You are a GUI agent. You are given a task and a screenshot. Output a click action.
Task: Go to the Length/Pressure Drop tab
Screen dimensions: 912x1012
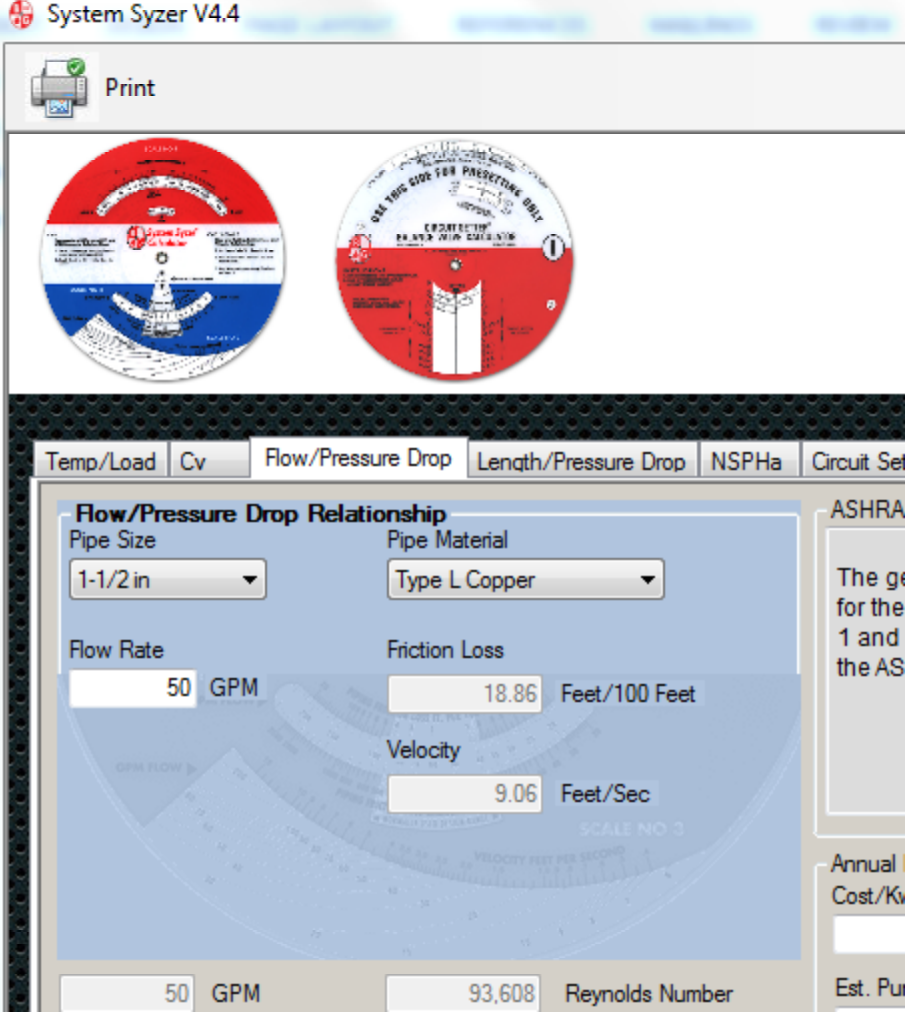[x=581, y=461]
